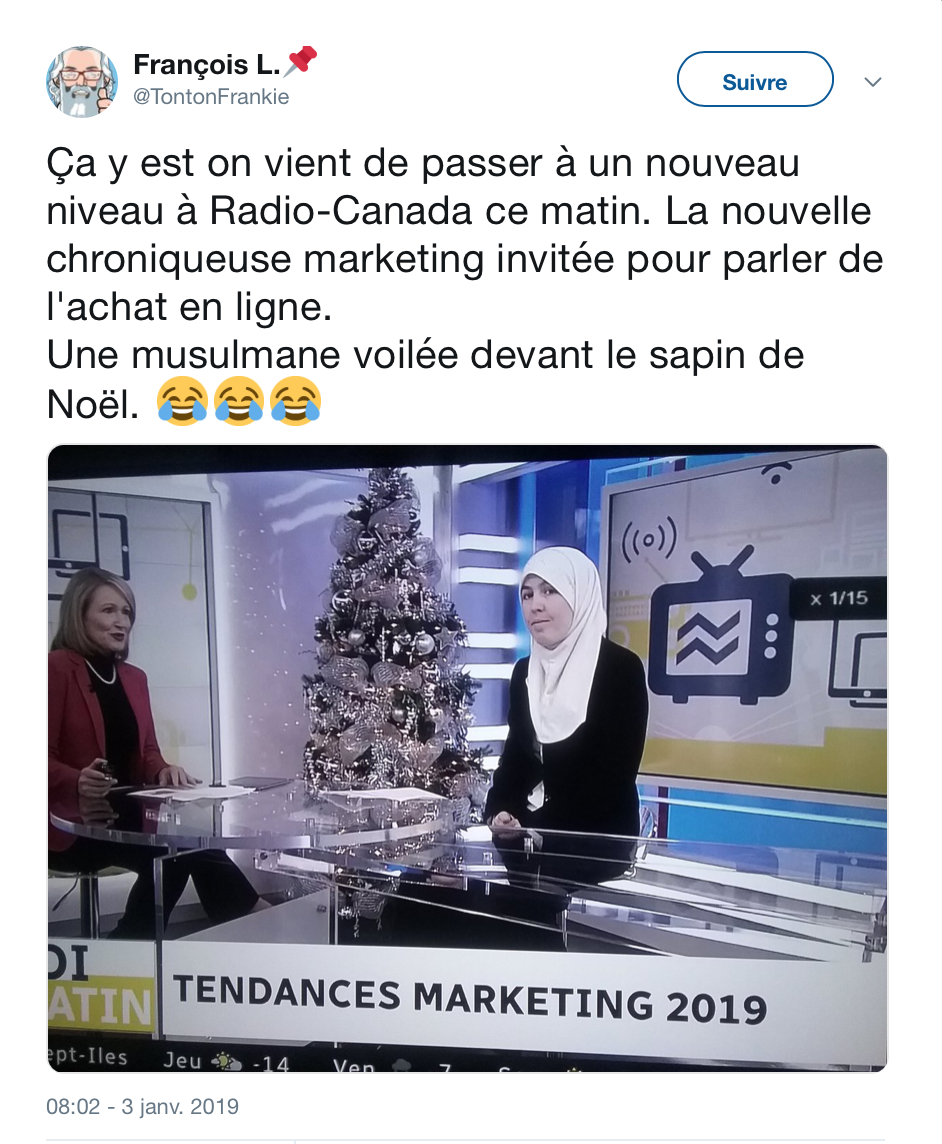Click the last laughing-crying emoji
Viewport: 942px width, 1144px height.
pyautogui.click(x=296, y=401)
